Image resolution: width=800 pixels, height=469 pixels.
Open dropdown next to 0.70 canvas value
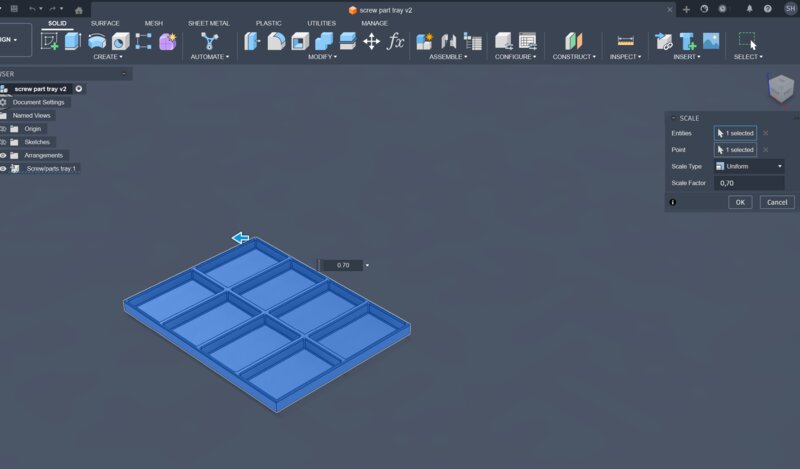(367, 265)
